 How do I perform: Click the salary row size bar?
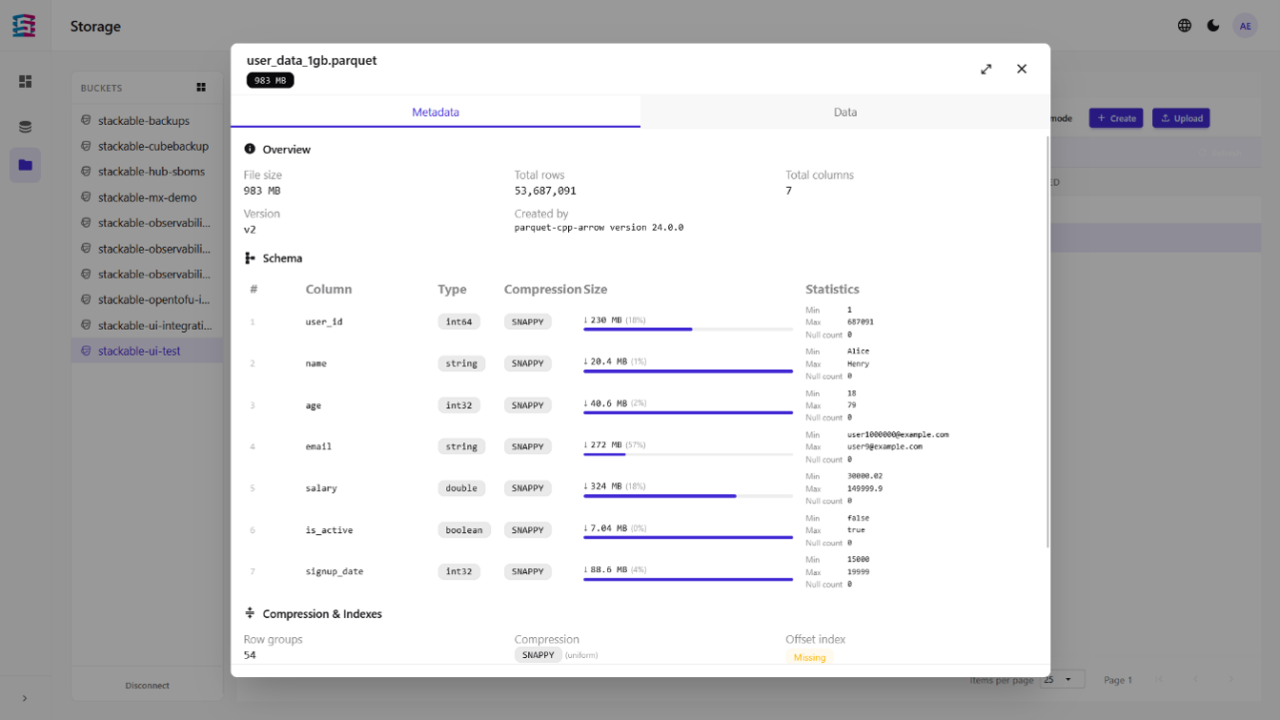point(688,496)
